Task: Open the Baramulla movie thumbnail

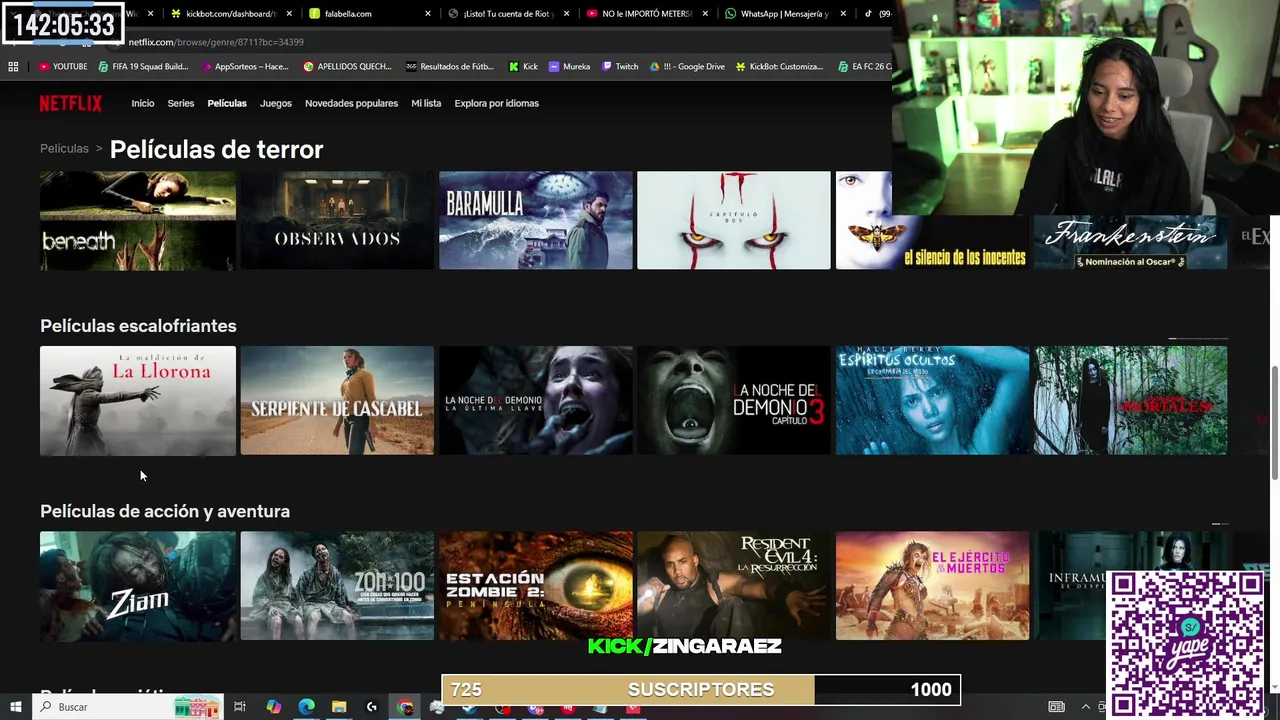Action: tap(536, 220)
